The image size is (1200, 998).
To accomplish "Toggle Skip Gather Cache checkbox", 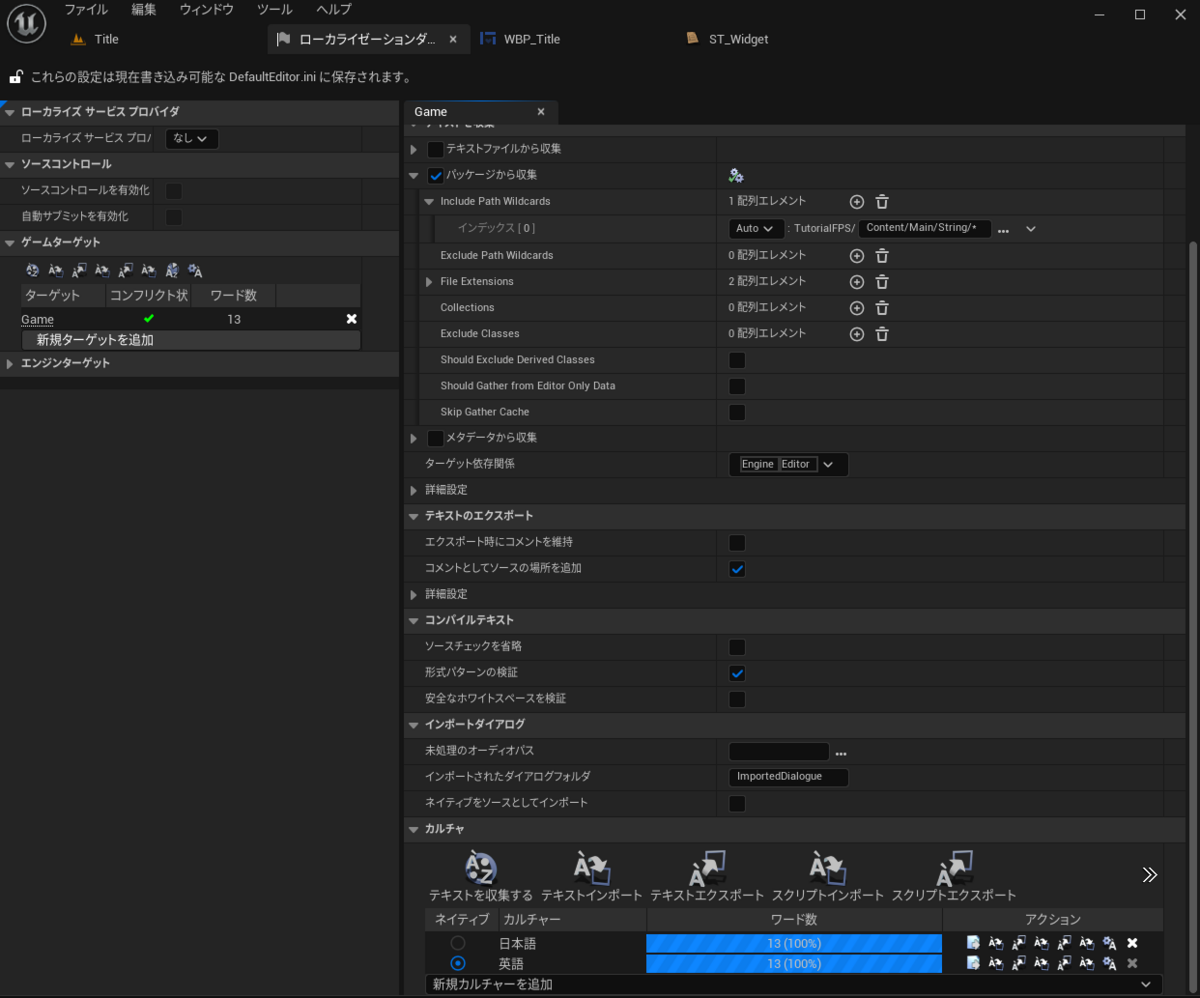I will click(737, 412).
